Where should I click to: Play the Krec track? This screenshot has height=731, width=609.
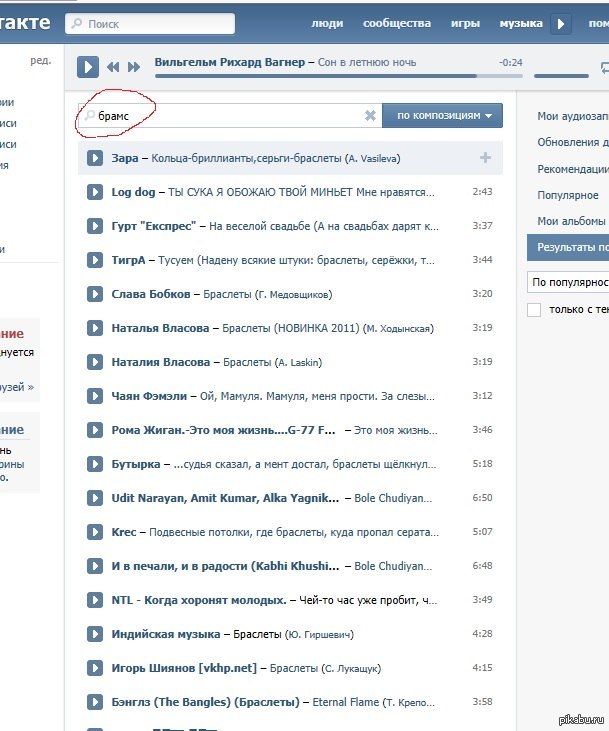[95, 532]
